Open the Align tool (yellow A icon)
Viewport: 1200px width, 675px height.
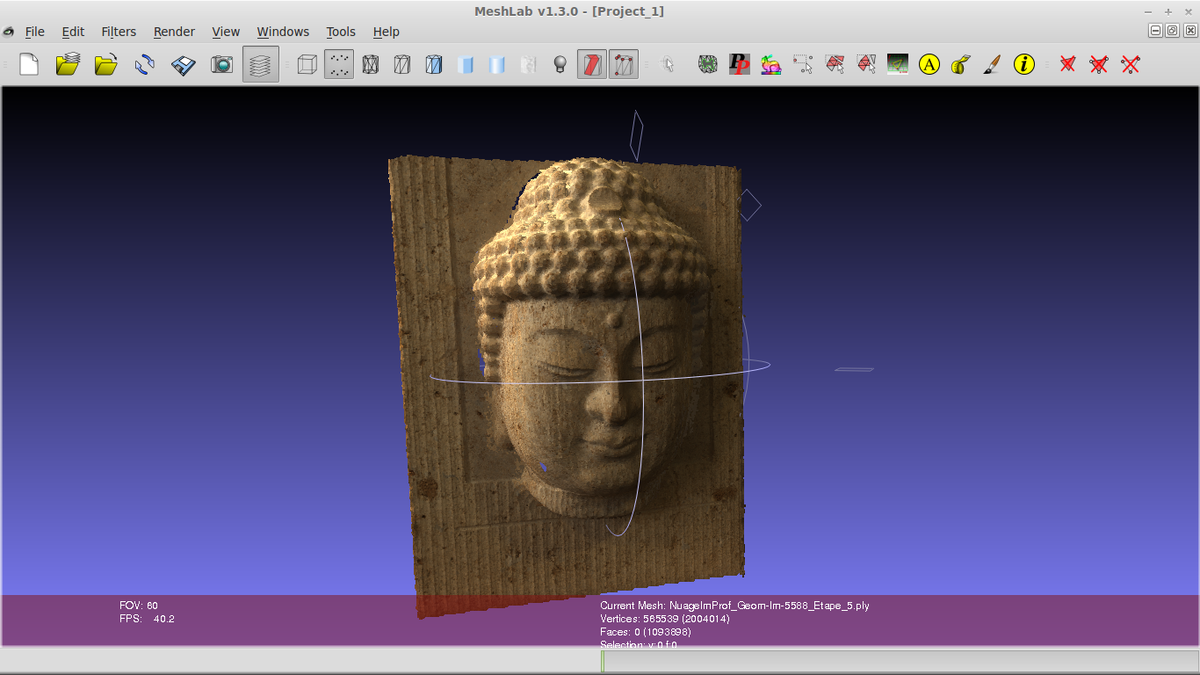929,65
